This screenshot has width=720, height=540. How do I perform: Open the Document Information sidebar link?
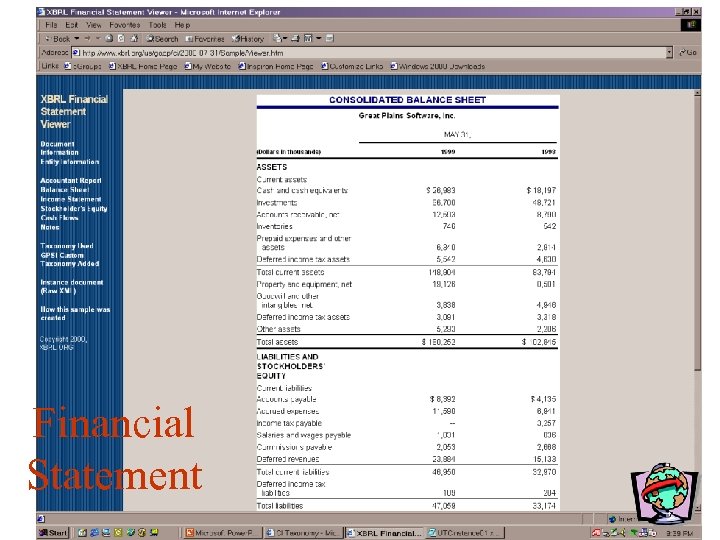(59, 148)
